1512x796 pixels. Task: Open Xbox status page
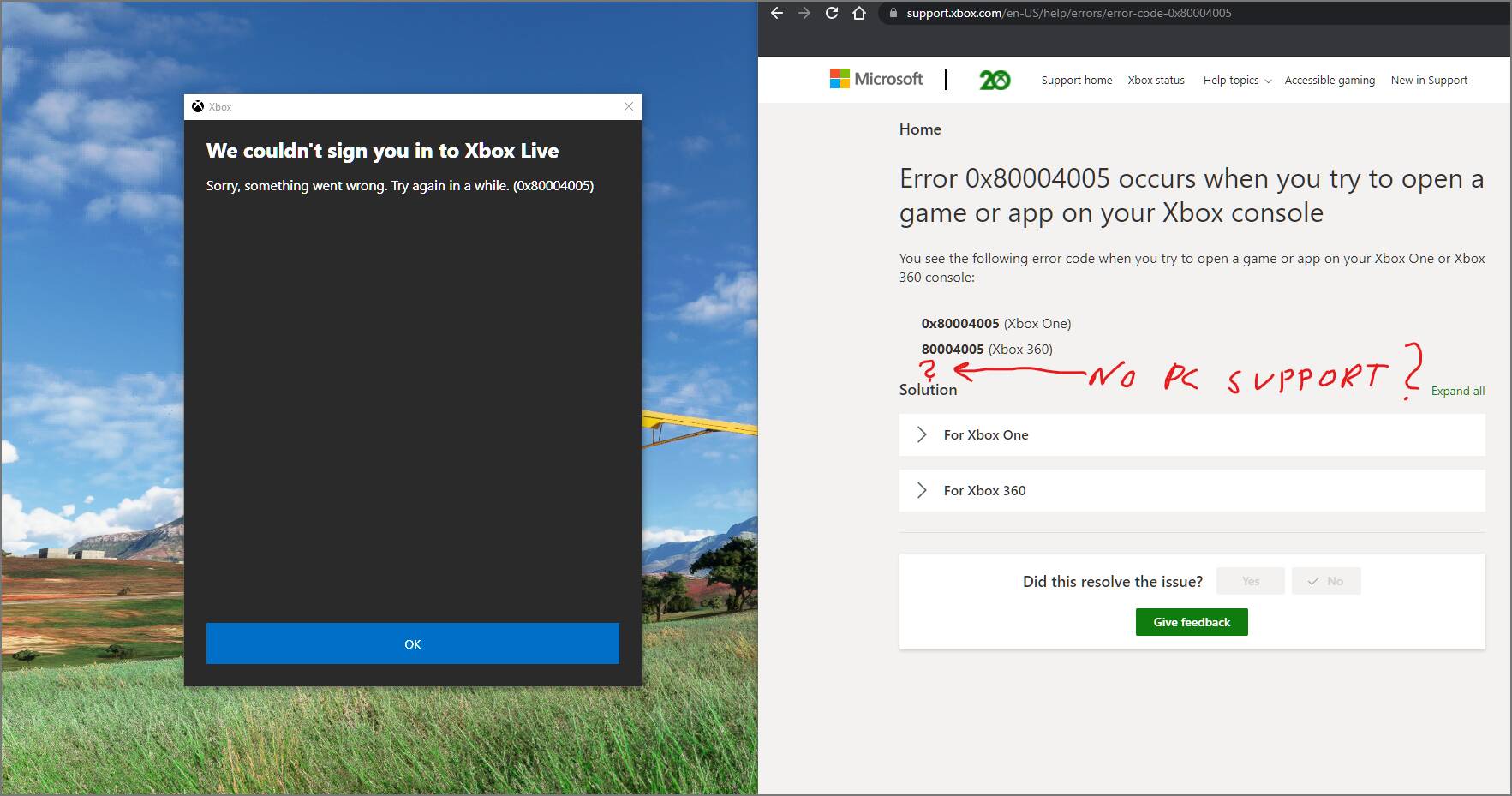(x=1156, y=80)
